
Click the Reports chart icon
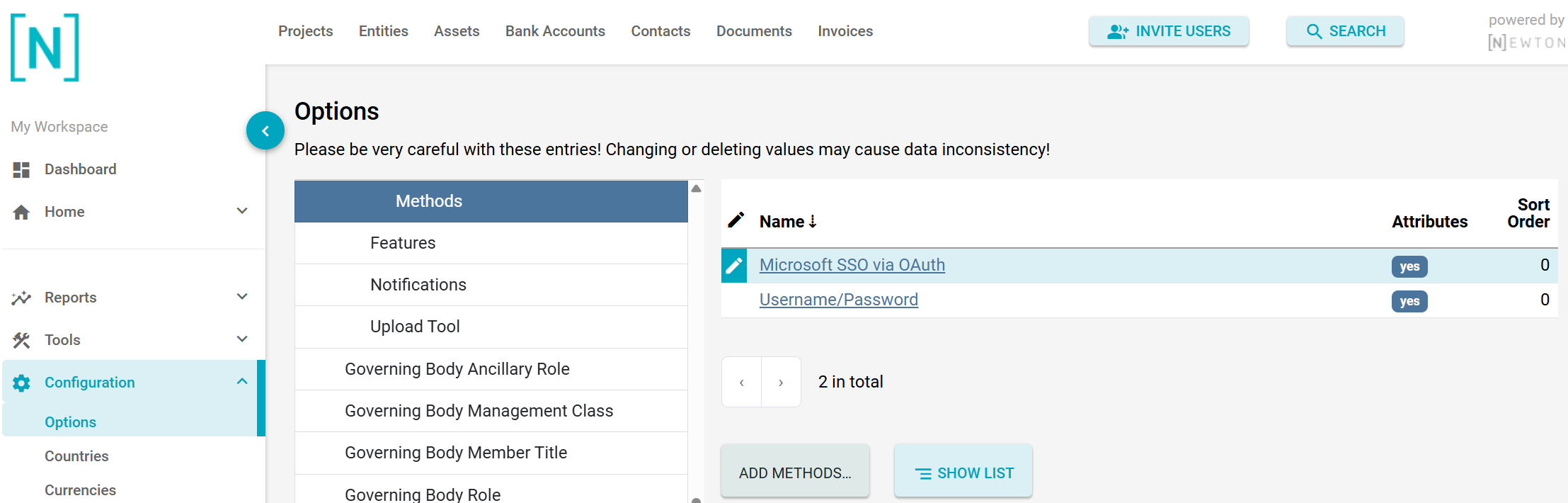pyautogui.click(x=21, y=298)
